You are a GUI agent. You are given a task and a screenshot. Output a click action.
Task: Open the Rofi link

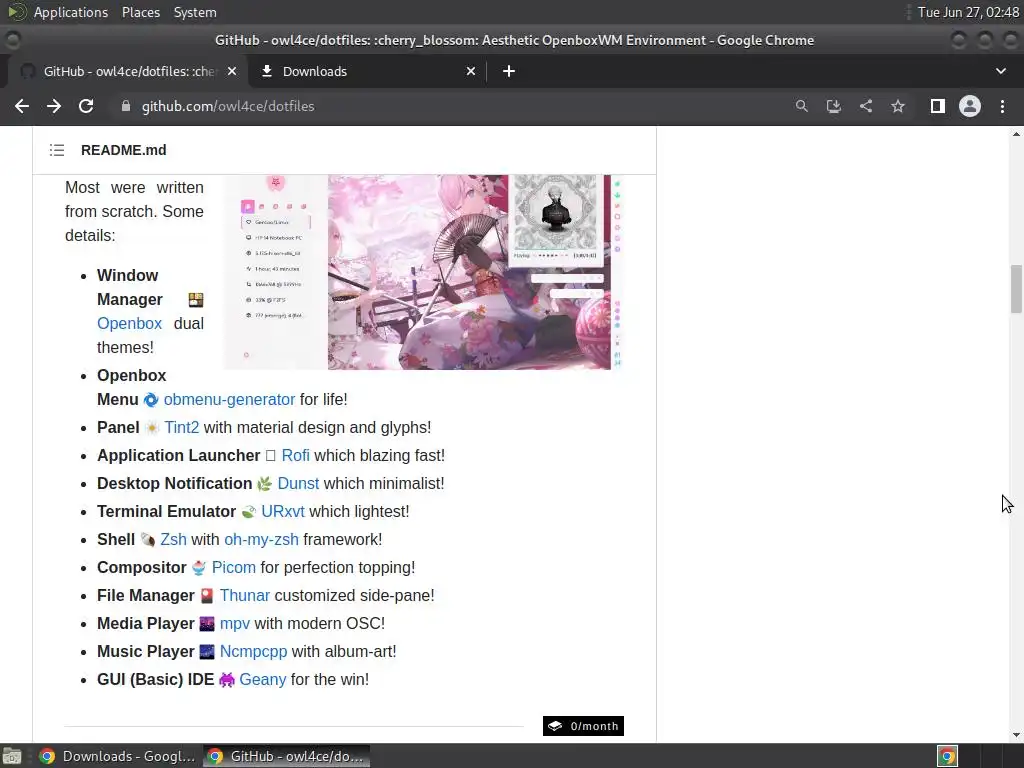coord(295,455)
